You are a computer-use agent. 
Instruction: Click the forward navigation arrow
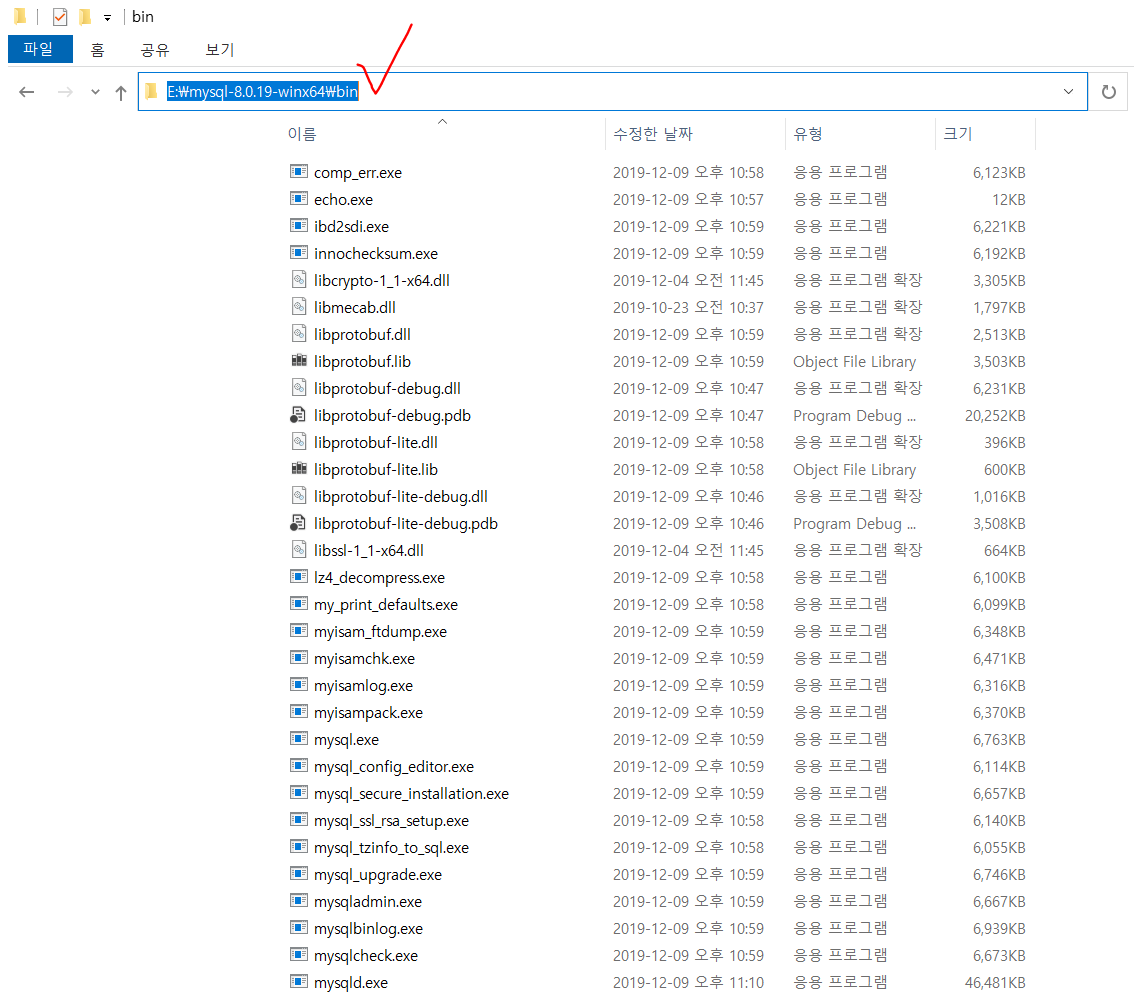point(65,92)
